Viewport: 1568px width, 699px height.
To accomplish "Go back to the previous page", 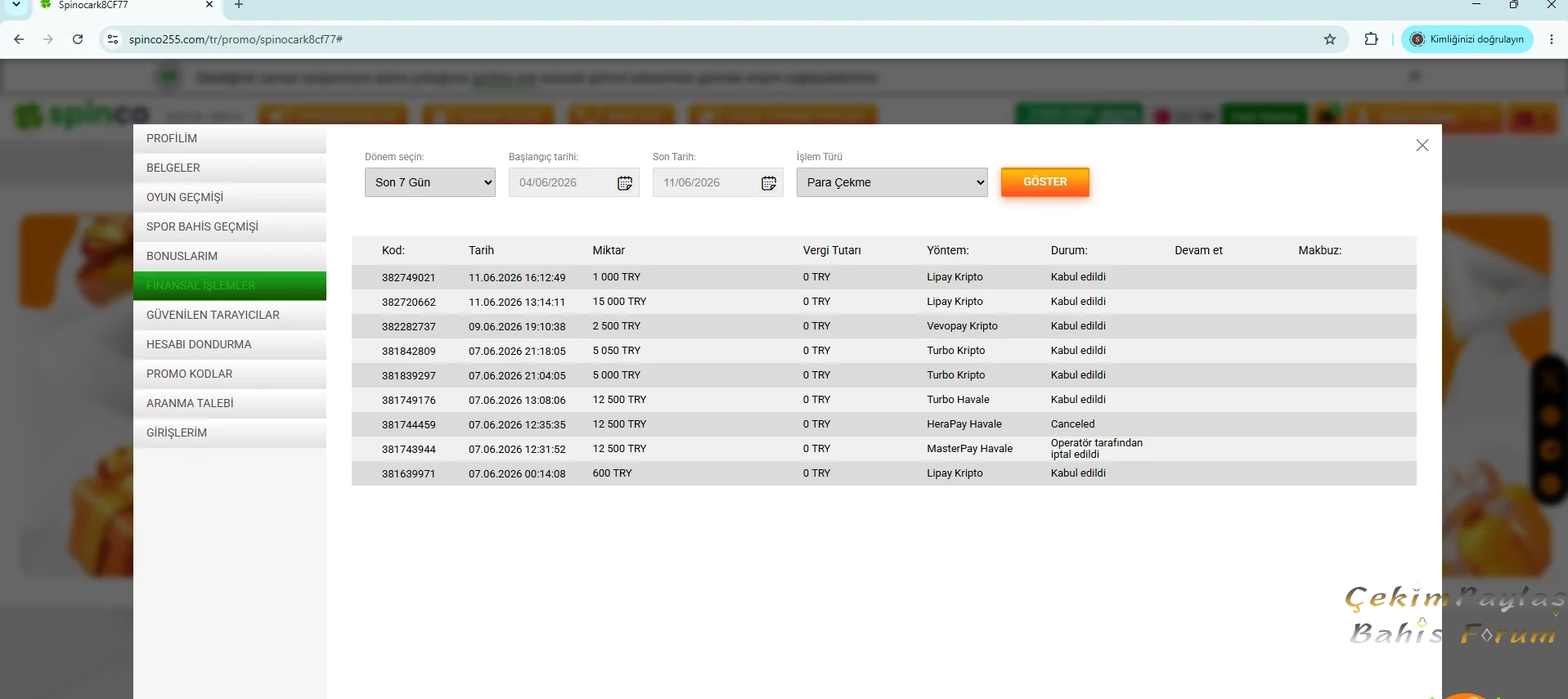I will [19, 39].
